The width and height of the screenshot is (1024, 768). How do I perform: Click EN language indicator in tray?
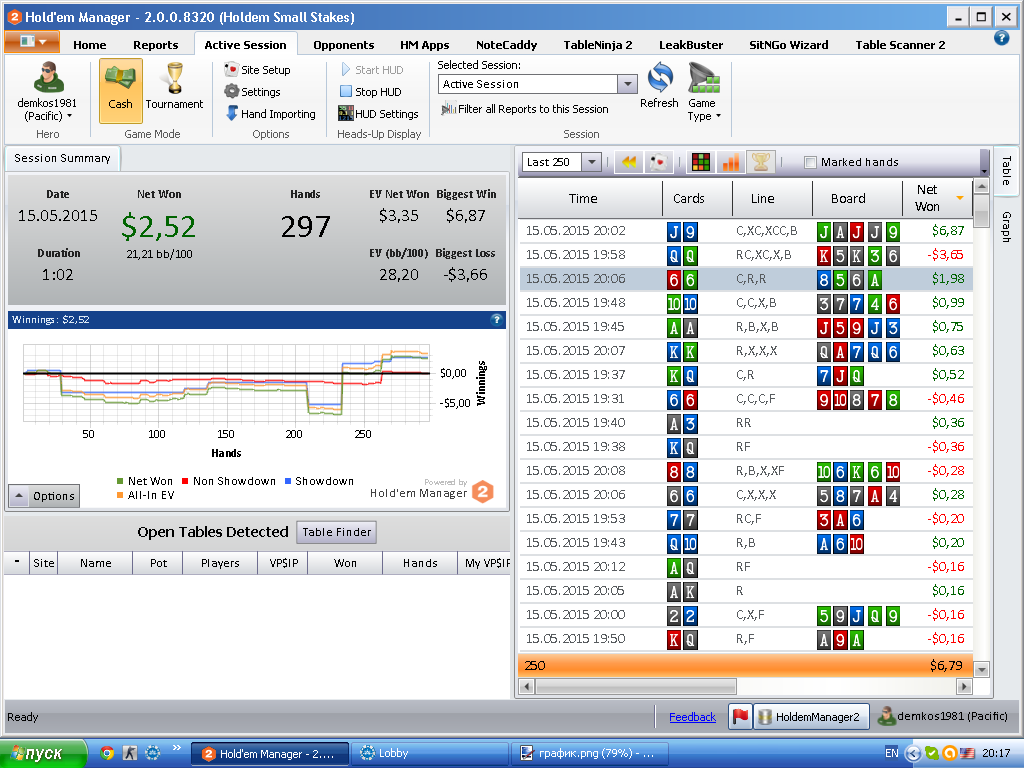(891, 753)
